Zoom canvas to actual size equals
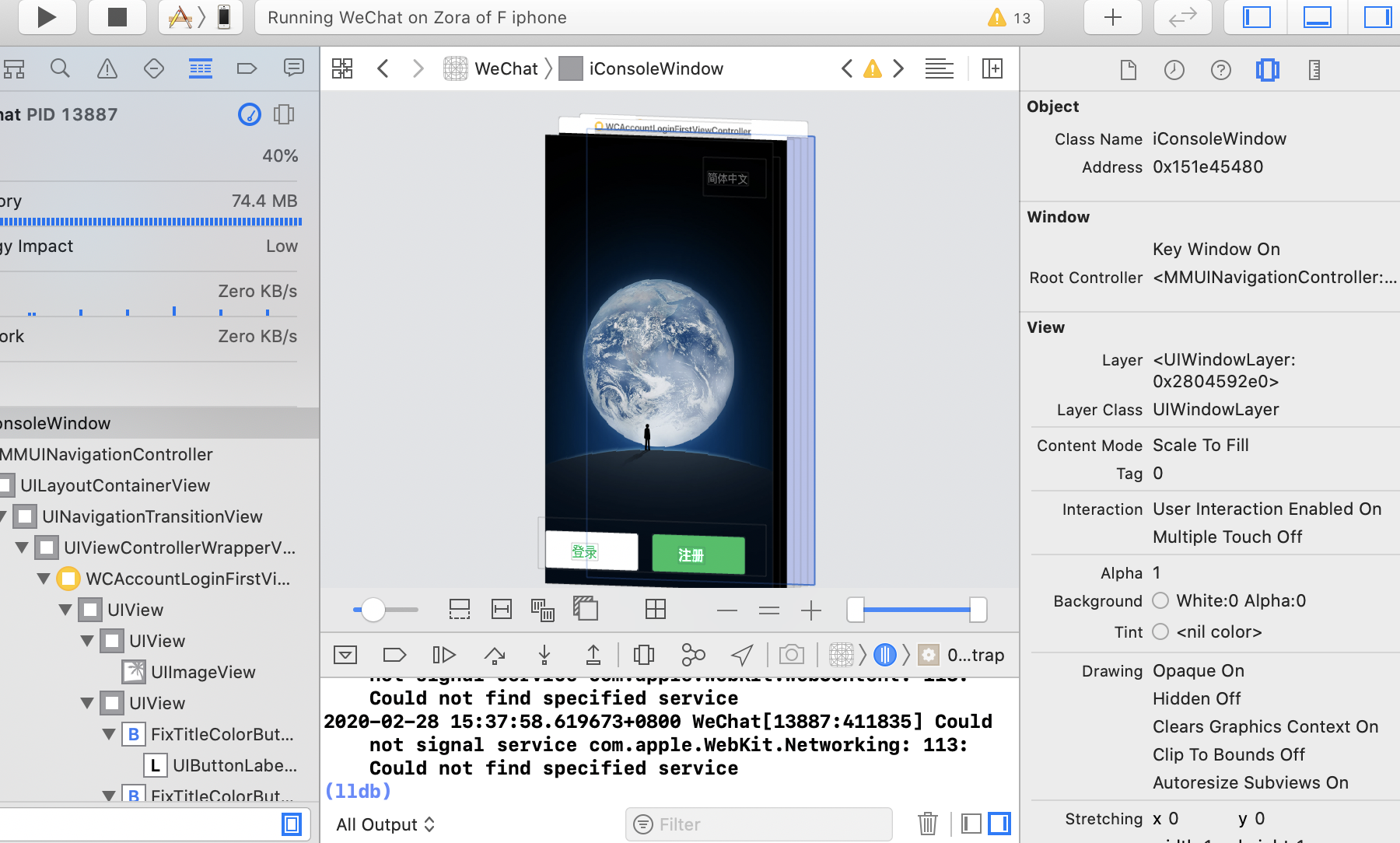Screen dimensions: 1400x843 pos(769,610)
